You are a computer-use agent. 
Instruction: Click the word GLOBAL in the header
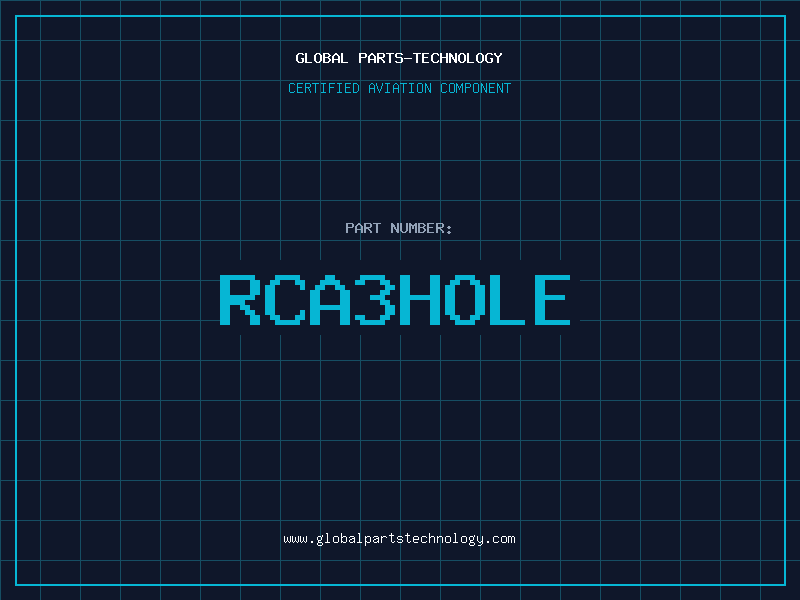[321, 58]
